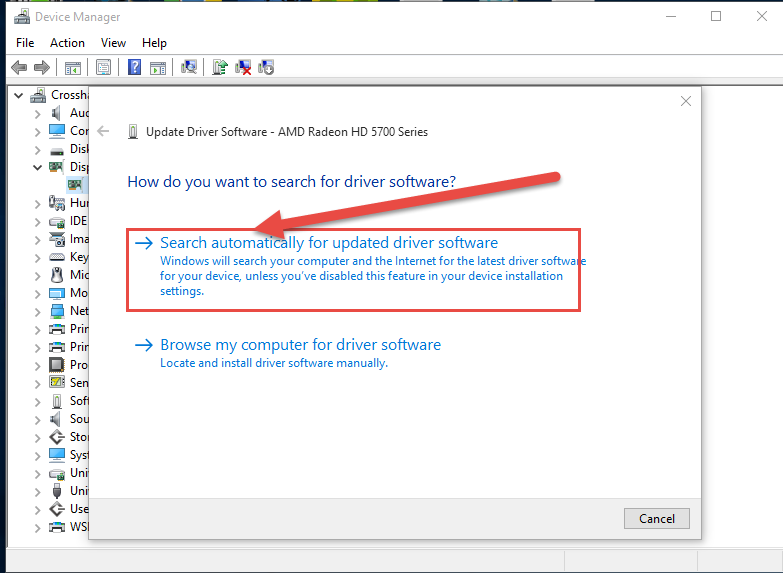Go back with the toolbar Back arrow

19,67
